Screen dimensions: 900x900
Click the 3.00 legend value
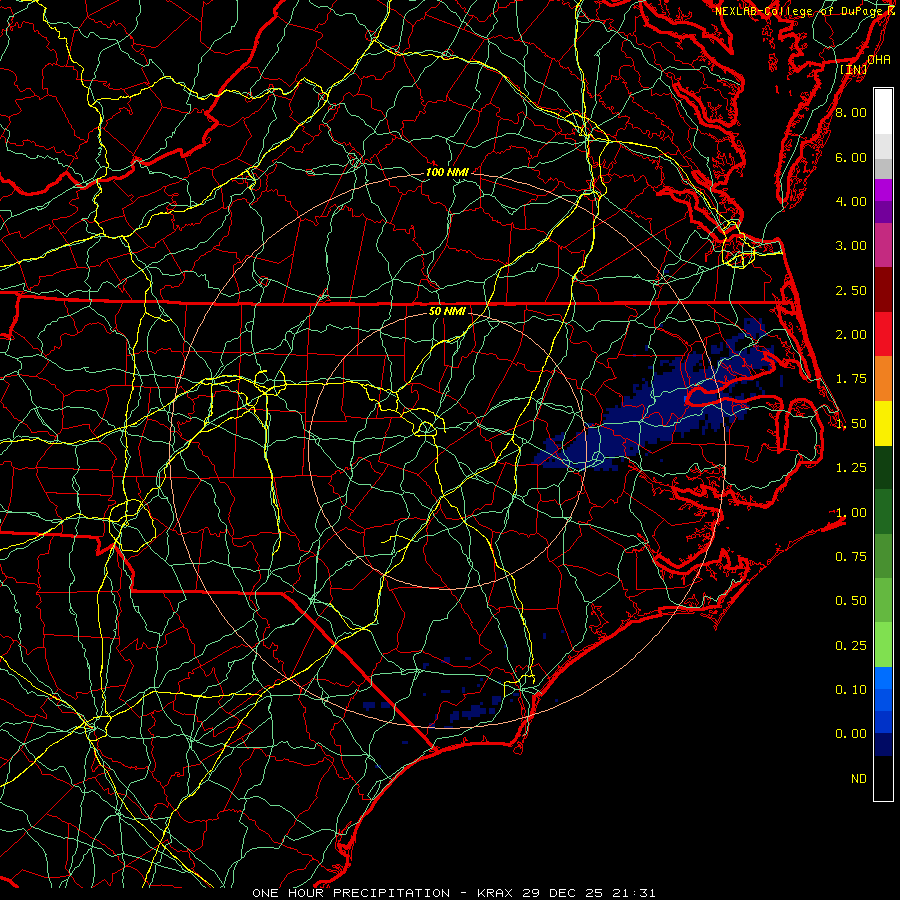point(851,246)
